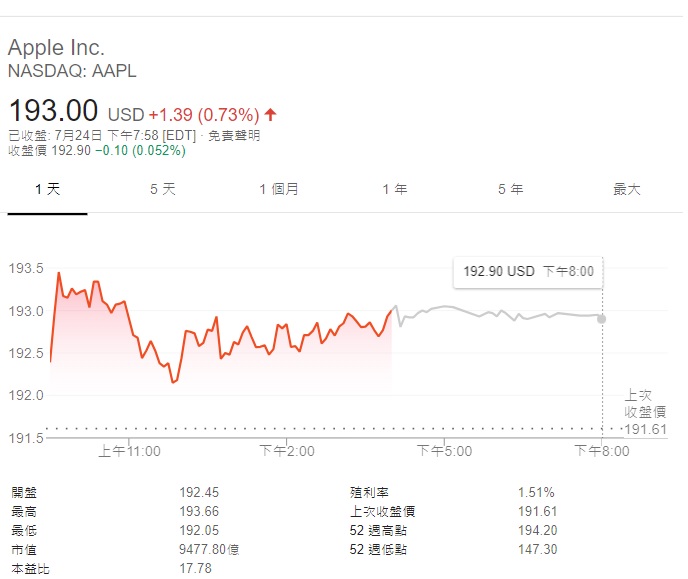The height and width of the screenshot is (579, 688).
Task: Switch to 5 年 chart view
Action: (510, 189)
